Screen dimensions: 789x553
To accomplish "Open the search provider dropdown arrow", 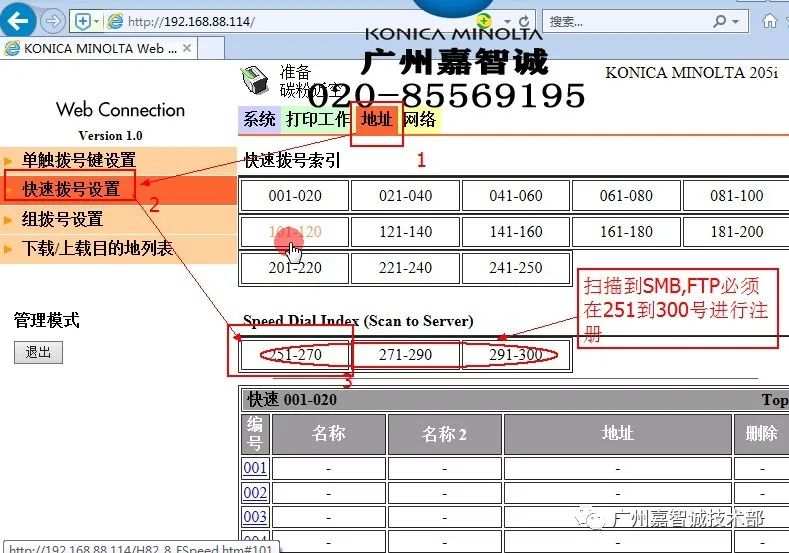I will tap(736, 22).
